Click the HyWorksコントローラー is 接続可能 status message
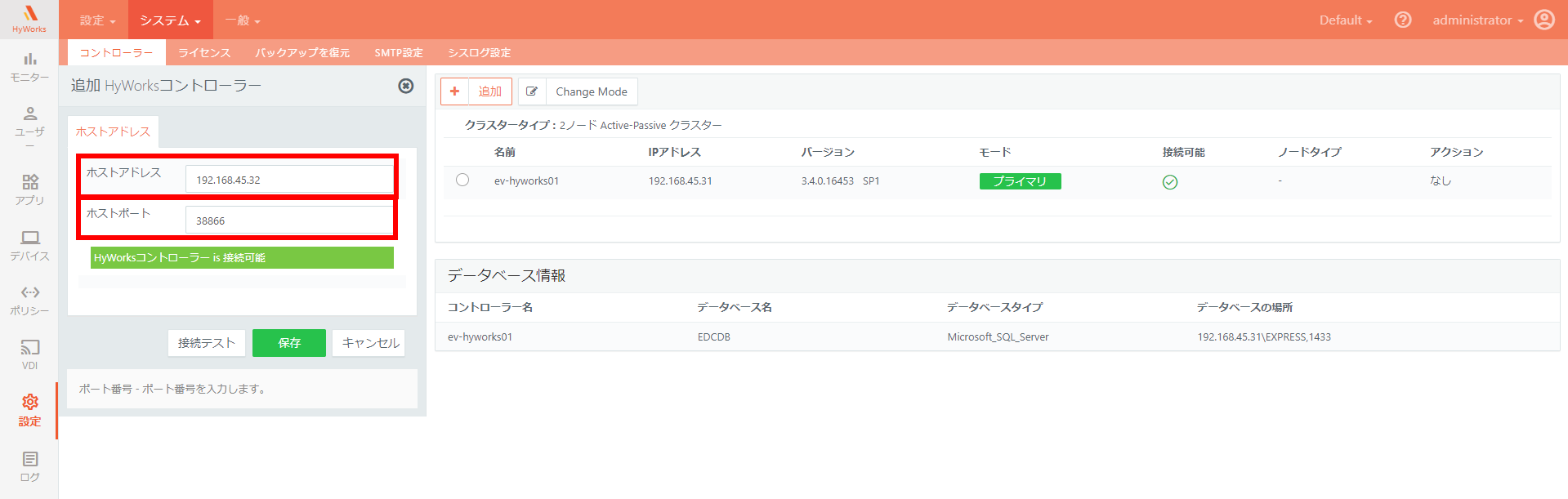 242,257
